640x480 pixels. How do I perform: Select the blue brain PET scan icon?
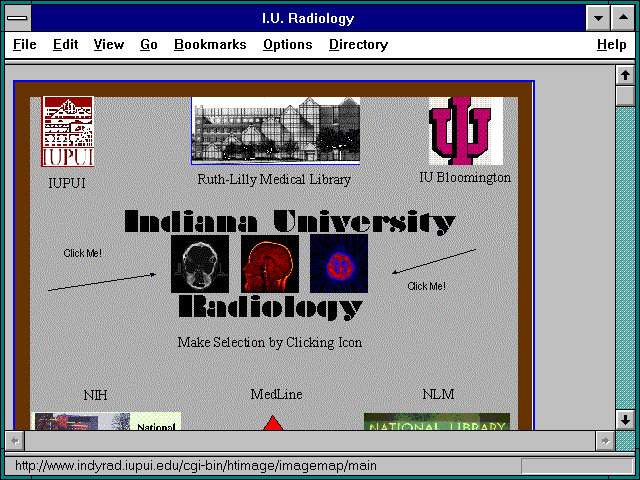(x=339, y=264)
